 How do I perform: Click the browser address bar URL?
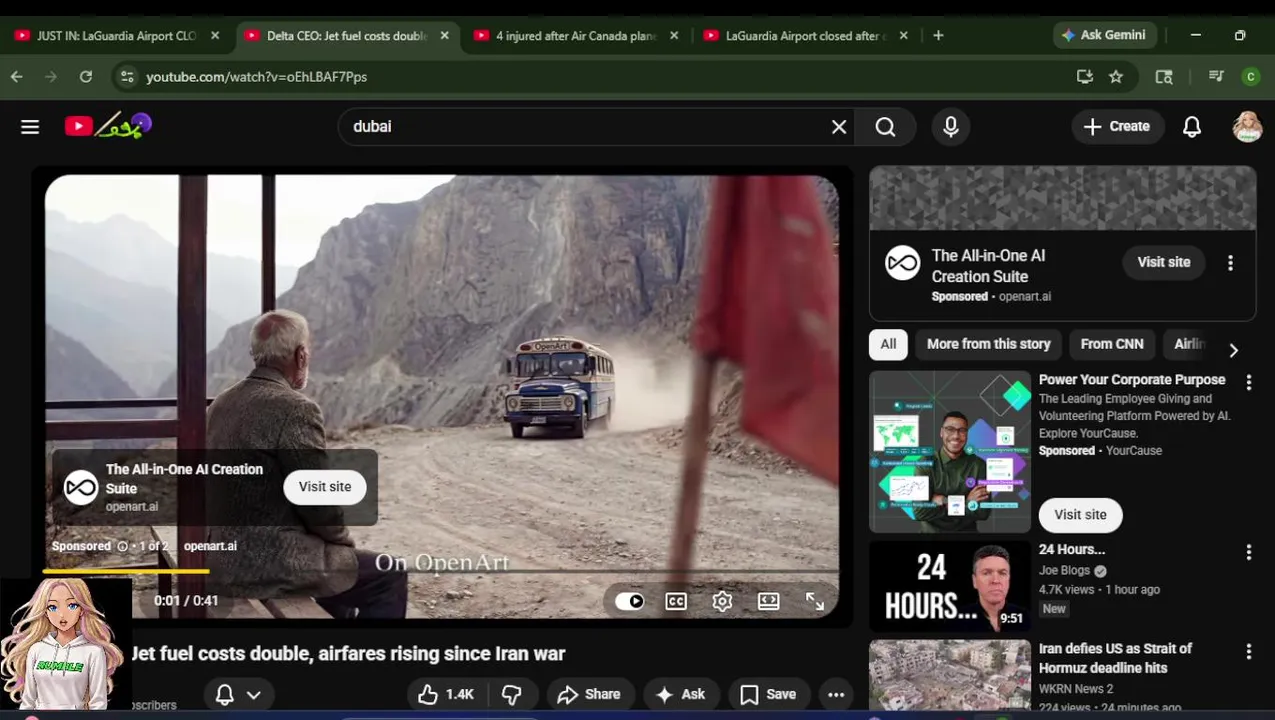click(x=256, y=76)
